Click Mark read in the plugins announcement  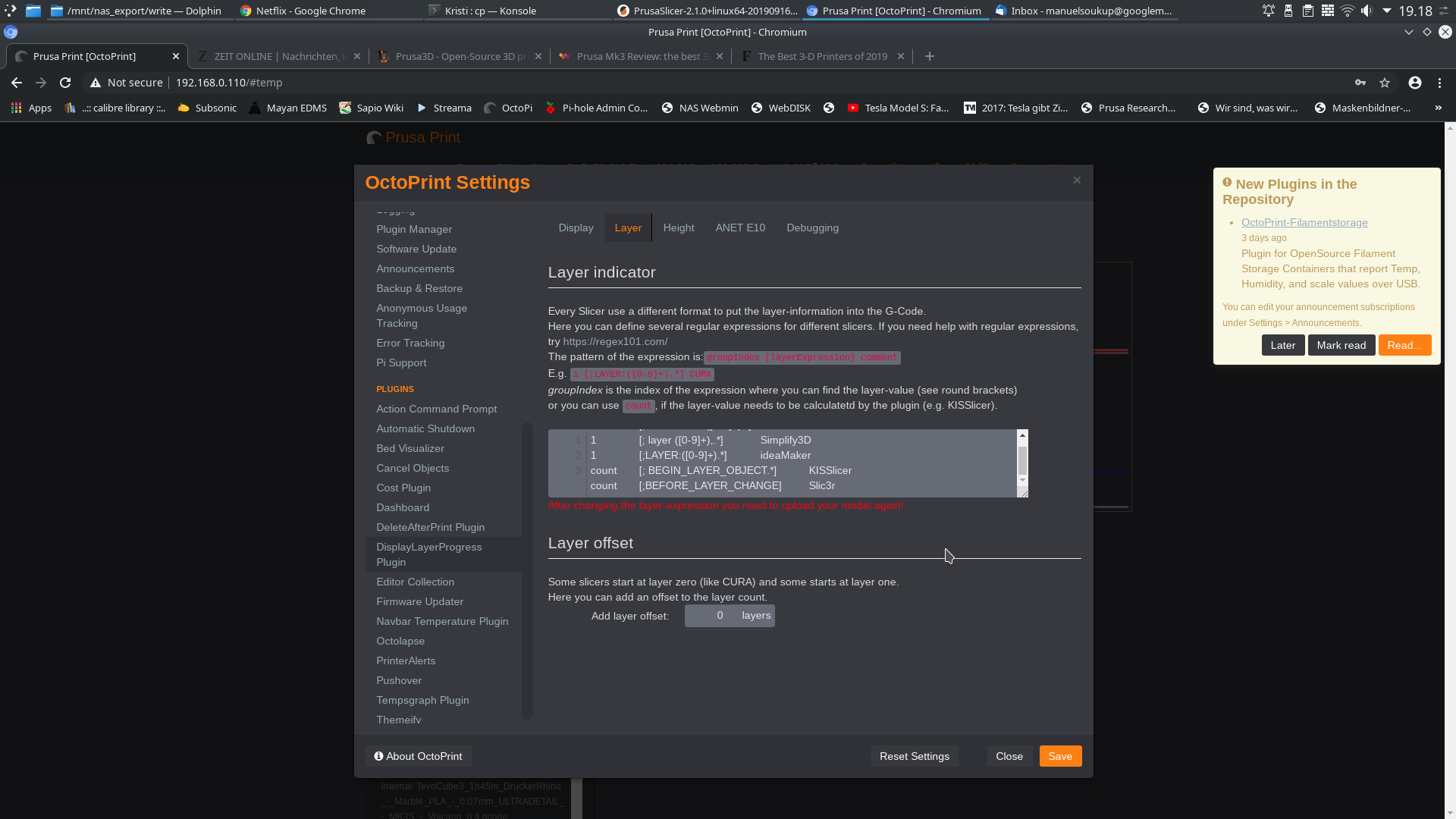(1341, 345)
